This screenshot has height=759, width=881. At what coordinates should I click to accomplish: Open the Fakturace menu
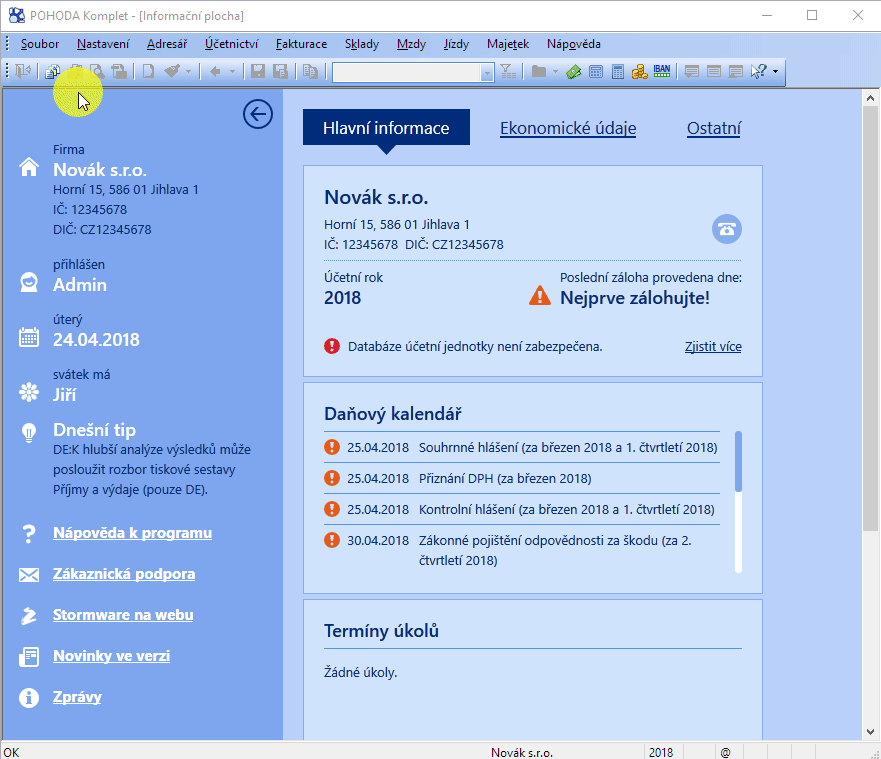click(301, 44)
